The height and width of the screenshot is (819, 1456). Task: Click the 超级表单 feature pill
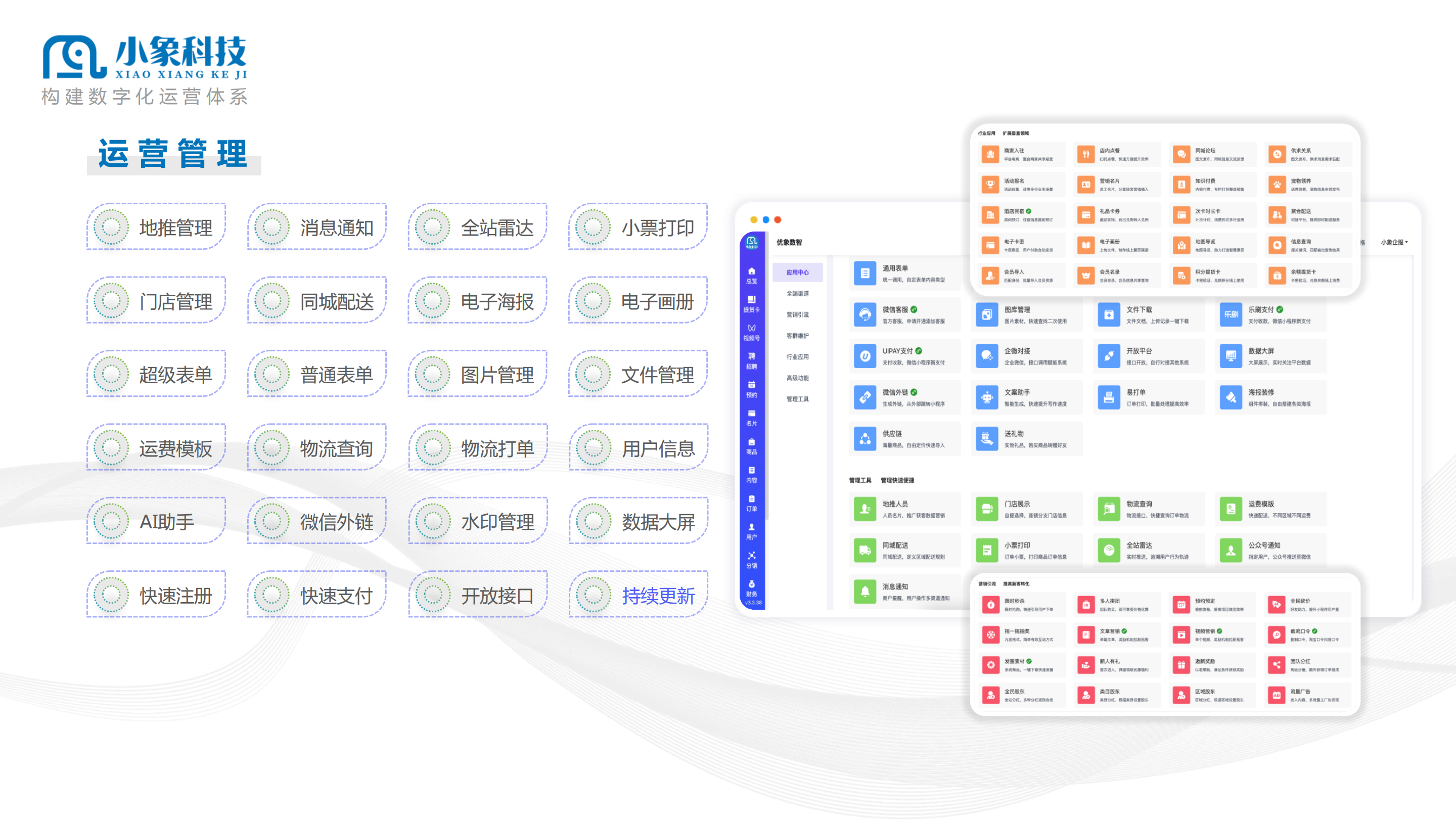(156, 374)
